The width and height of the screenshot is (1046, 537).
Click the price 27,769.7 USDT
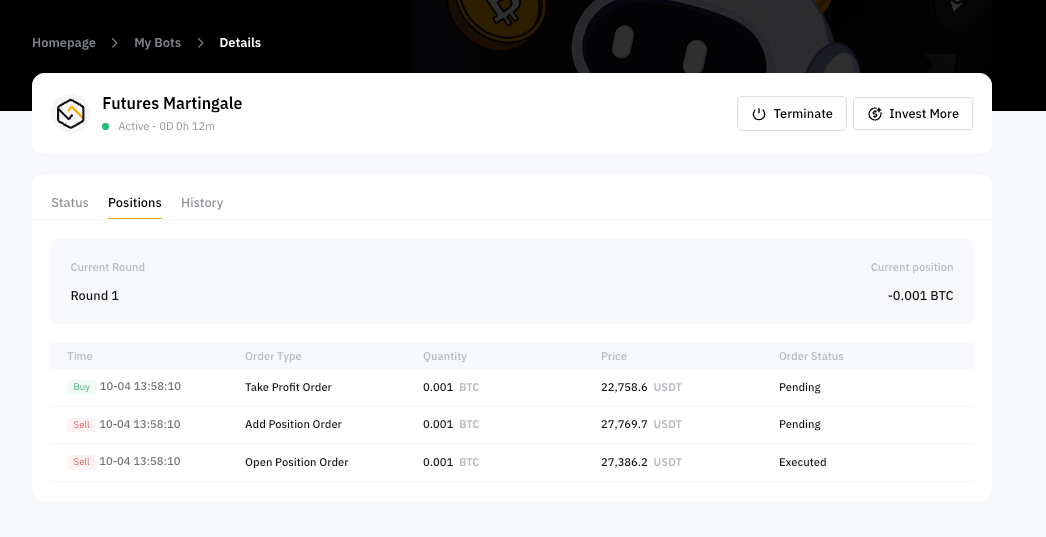(x=641, y=424)
